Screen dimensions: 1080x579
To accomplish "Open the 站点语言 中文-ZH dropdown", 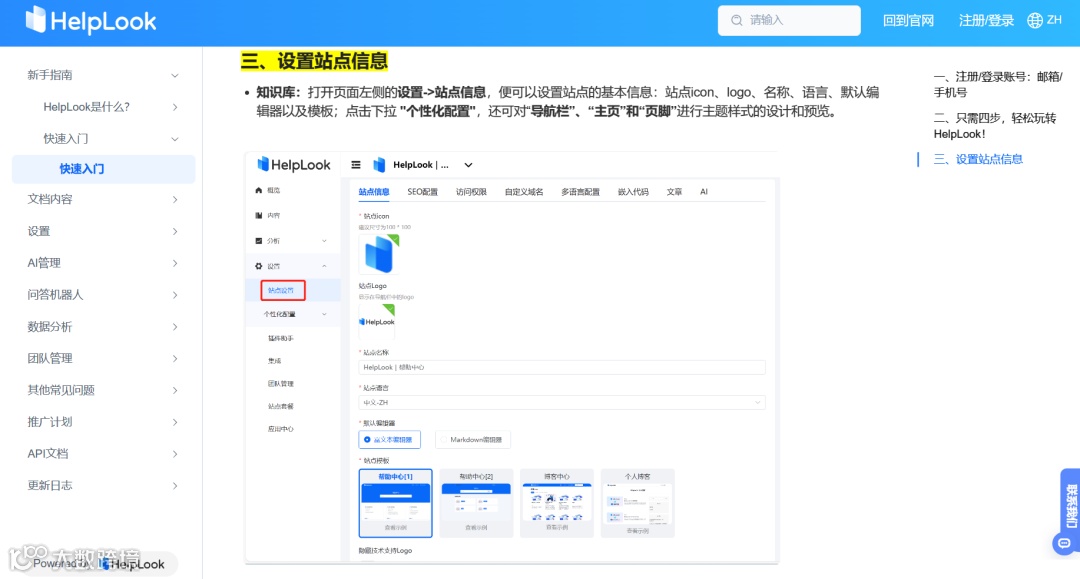I will (560, 401).
